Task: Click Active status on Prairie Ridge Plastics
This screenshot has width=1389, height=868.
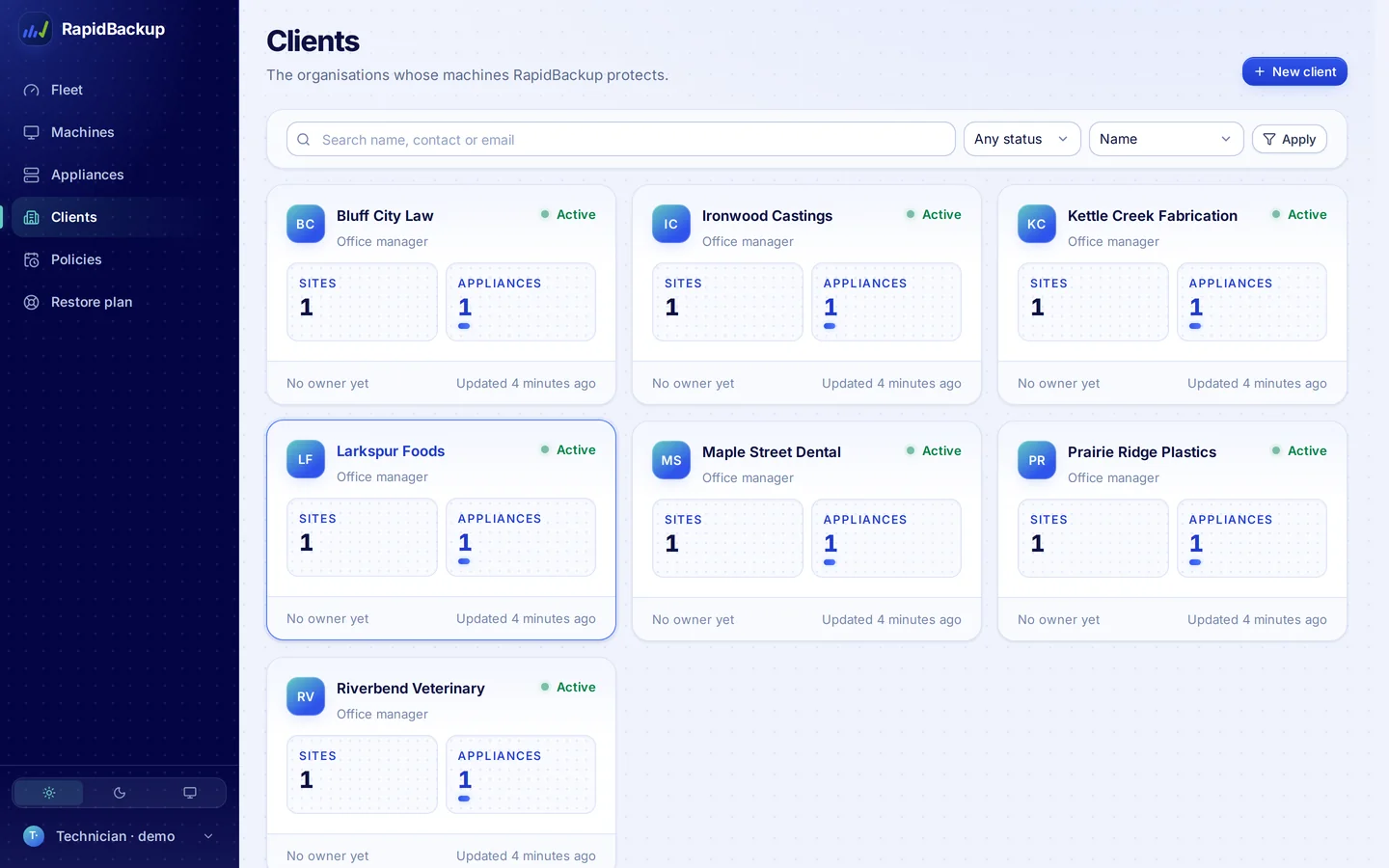Action: (1298, 450)
